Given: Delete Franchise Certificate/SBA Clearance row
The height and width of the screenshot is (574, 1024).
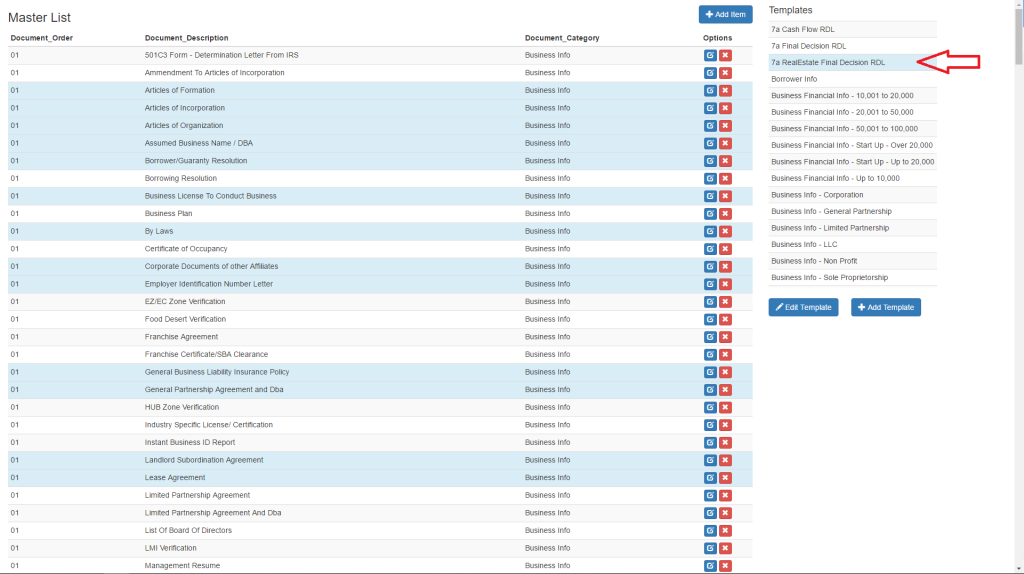Looking at the screenshot, I should click(x=725, y=355).
